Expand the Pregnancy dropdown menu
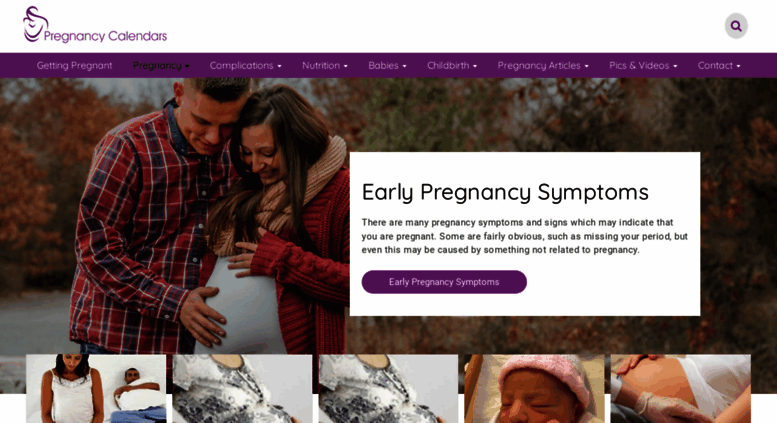This screenshot has width=777, height=423. [161, 65]
